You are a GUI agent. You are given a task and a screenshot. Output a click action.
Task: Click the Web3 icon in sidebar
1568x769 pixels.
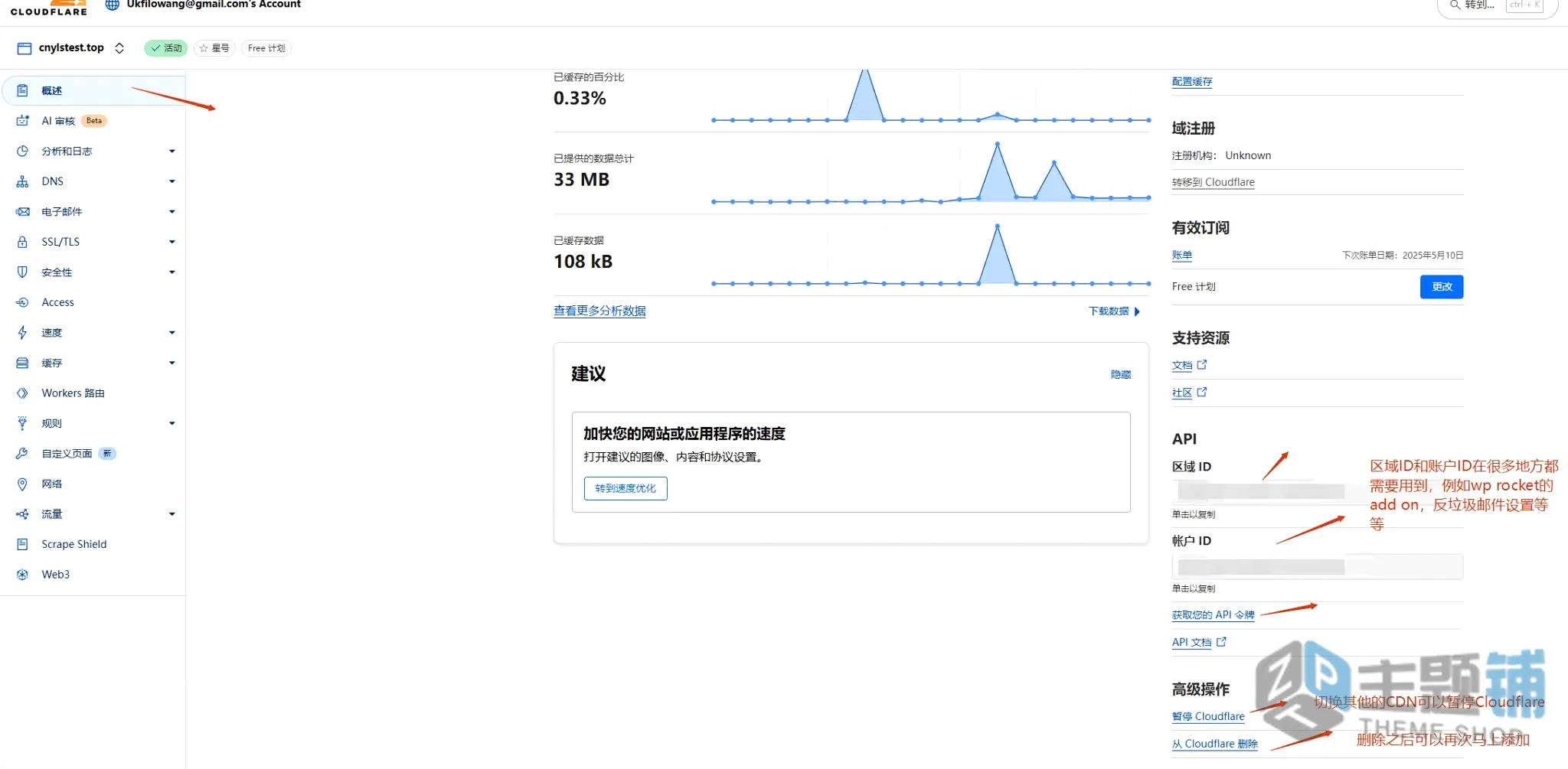(x=22, y=575)
